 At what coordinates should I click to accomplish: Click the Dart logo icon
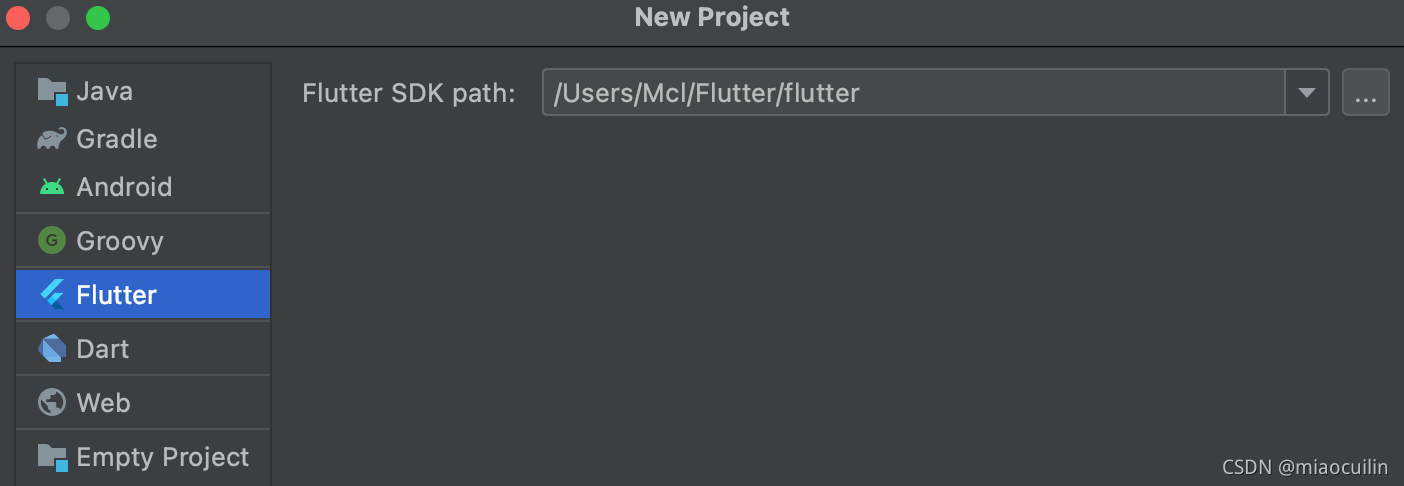[52, 349]
